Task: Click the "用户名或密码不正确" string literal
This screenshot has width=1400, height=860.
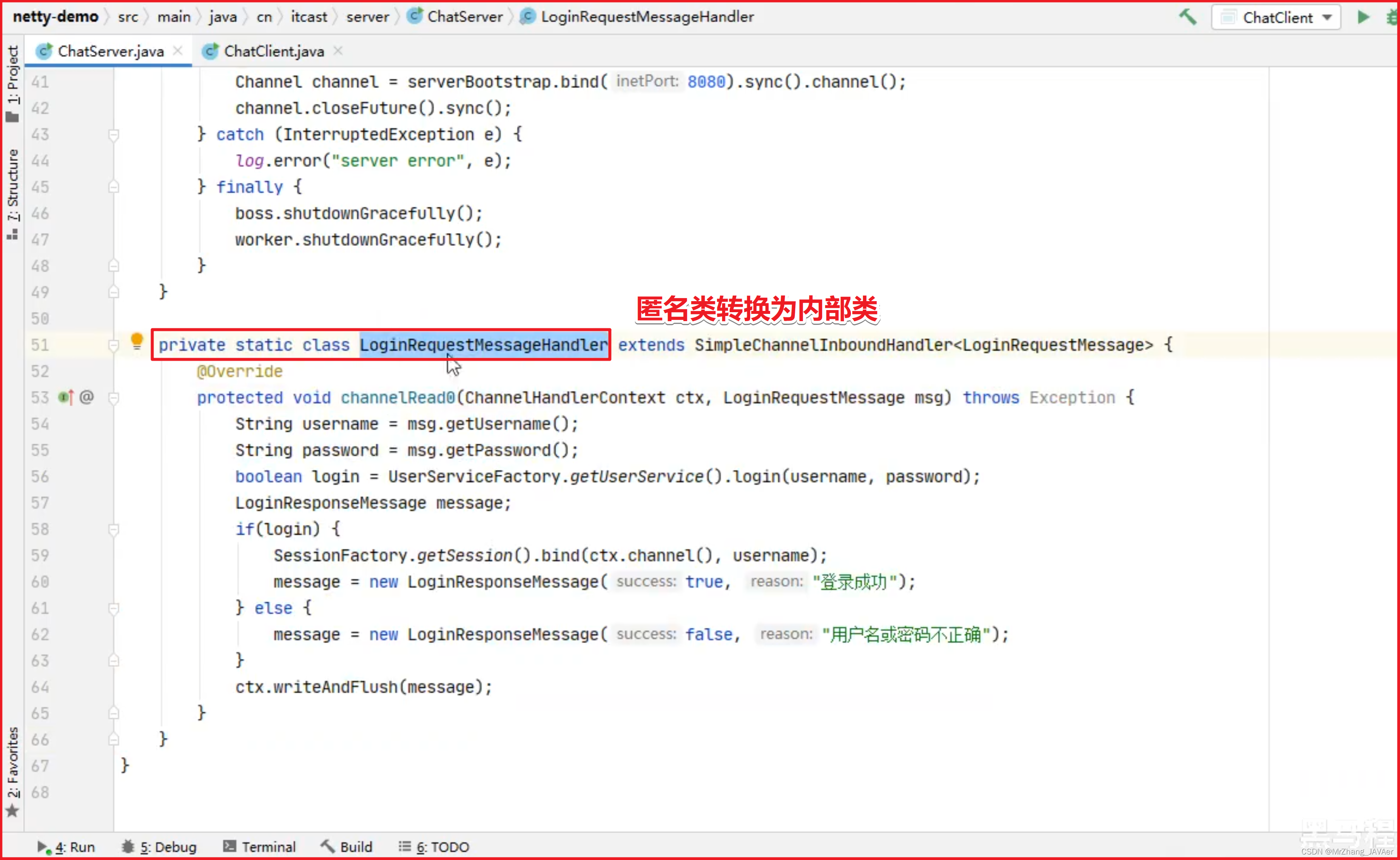Action: pos(906,634)
